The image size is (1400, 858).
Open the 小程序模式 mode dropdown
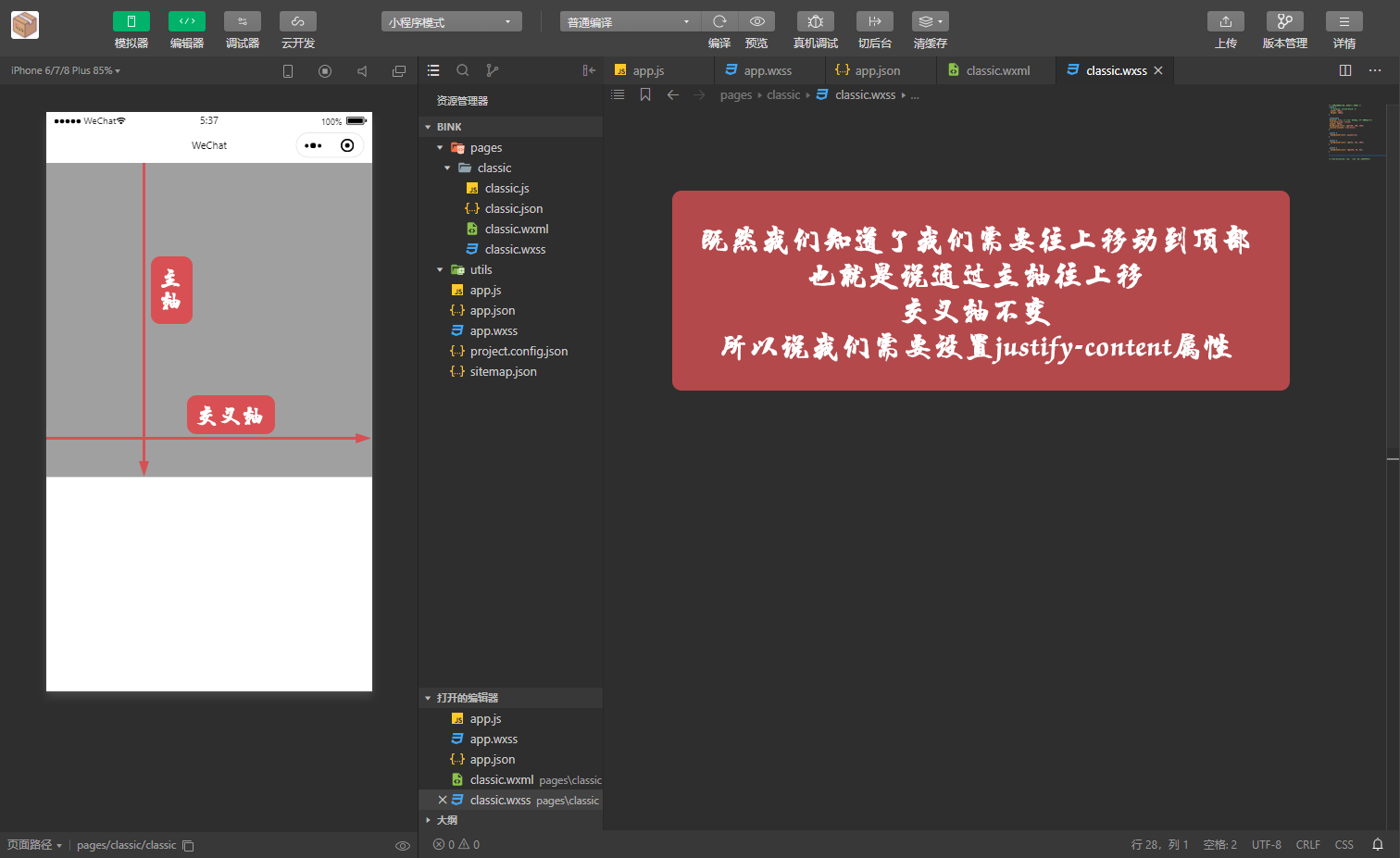click(x=451, y=20)
